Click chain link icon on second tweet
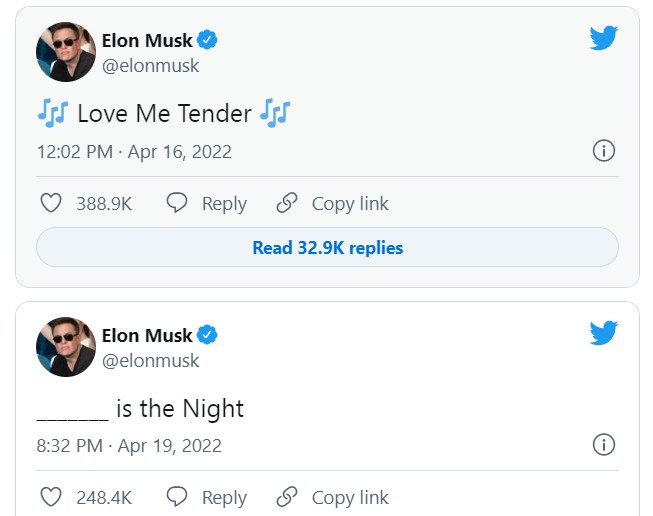The height and width of the screenshot is (516, 653). coord(287,497)
